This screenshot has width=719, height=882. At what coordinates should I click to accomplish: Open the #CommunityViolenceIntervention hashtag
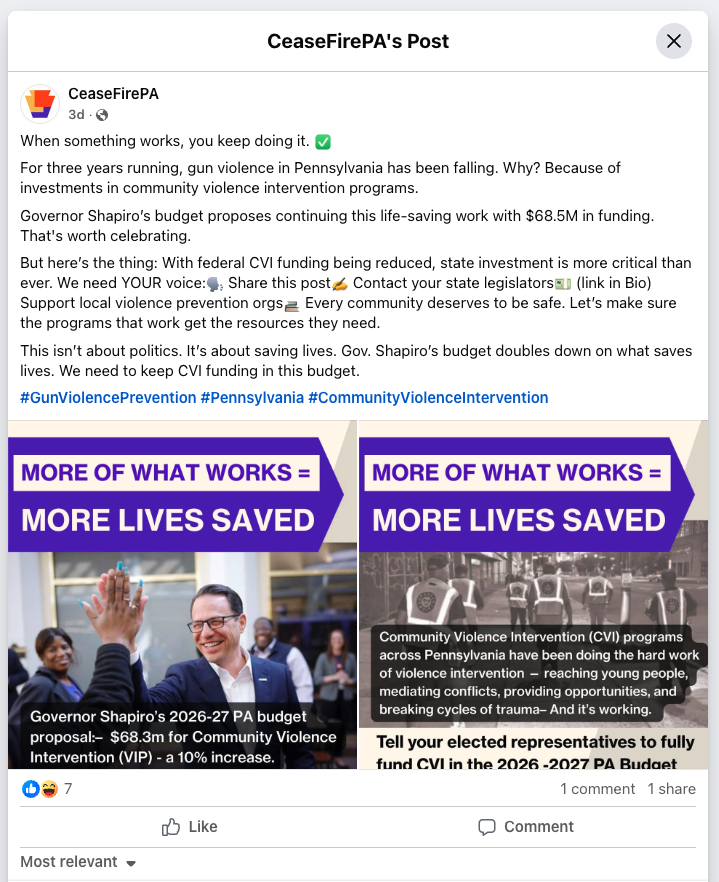tap(428, 398)
